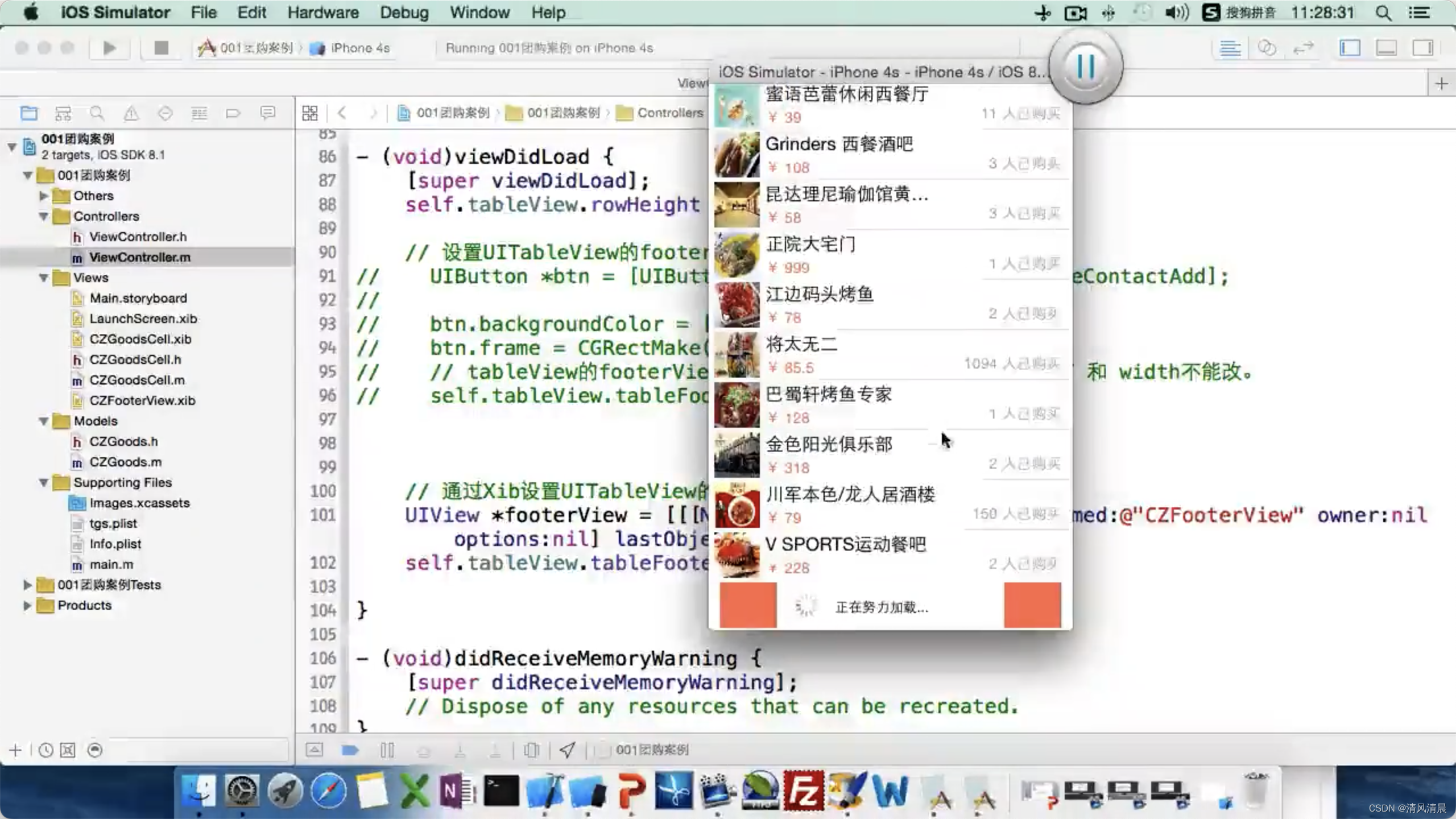Screen dimensions: 1456x819
Task: Collapse the Controllers group
Action: tap(43, 216)
